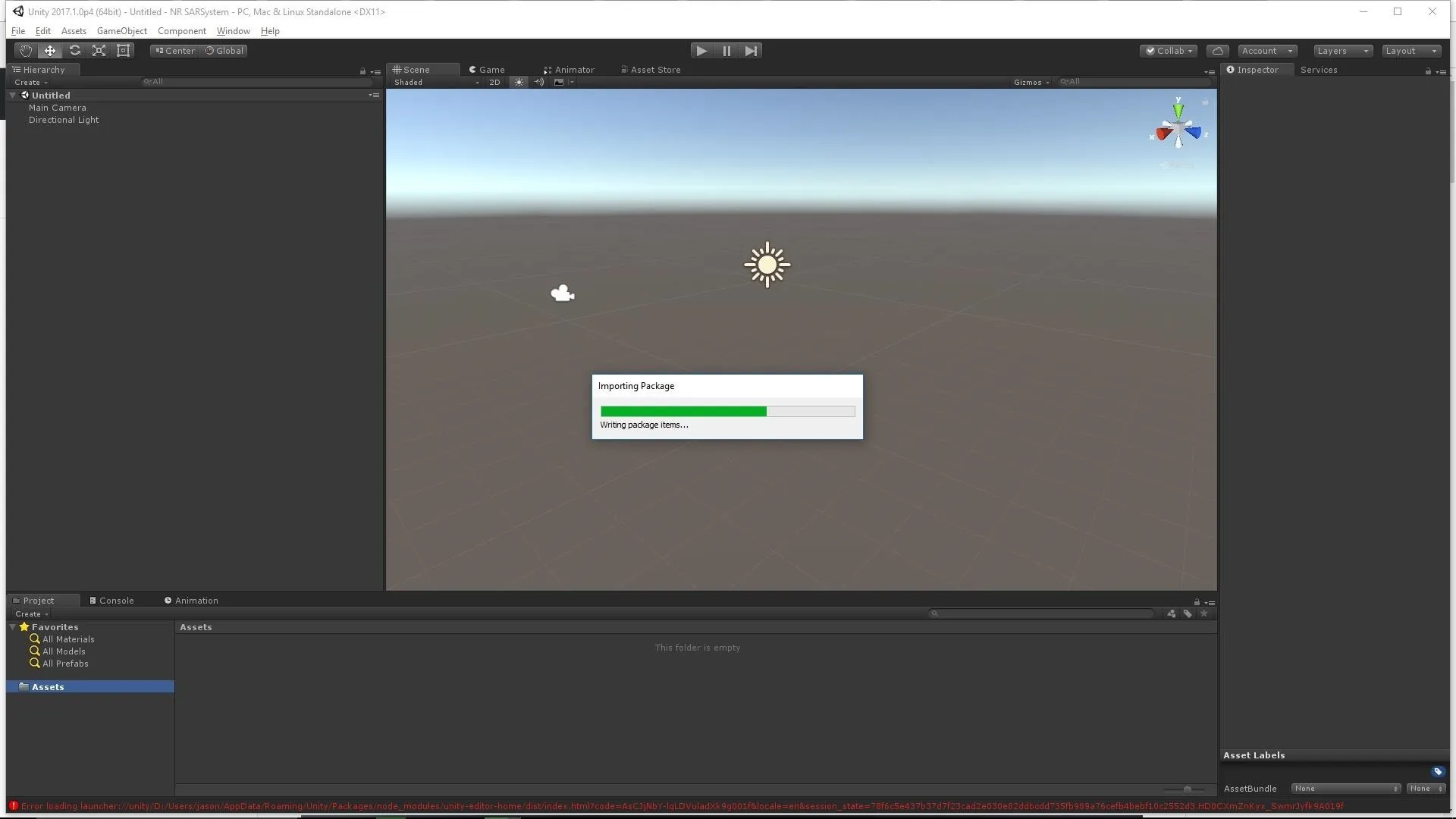The width and height of the screenshot is (1456, 819).
Task: Click the Step frame button
Action: pos(751,51)
